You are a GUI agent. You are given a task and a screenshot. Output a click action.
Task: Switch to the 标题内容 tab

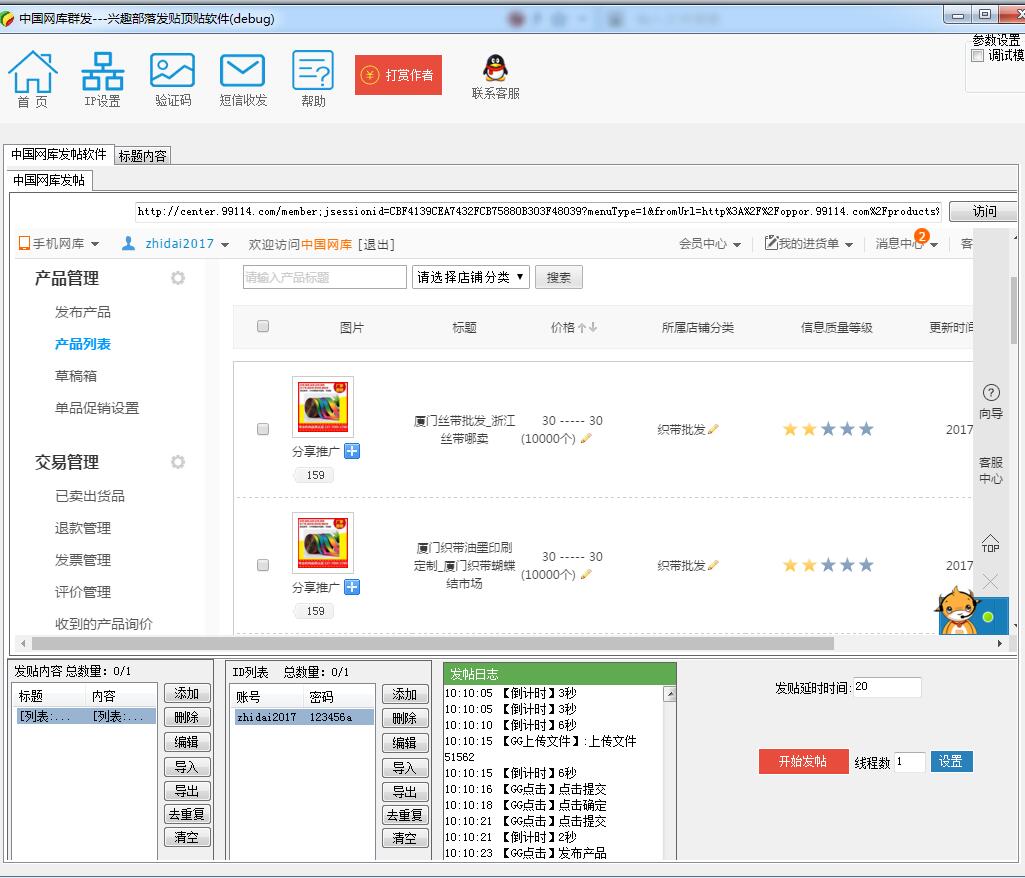click(x=143, y=156)
